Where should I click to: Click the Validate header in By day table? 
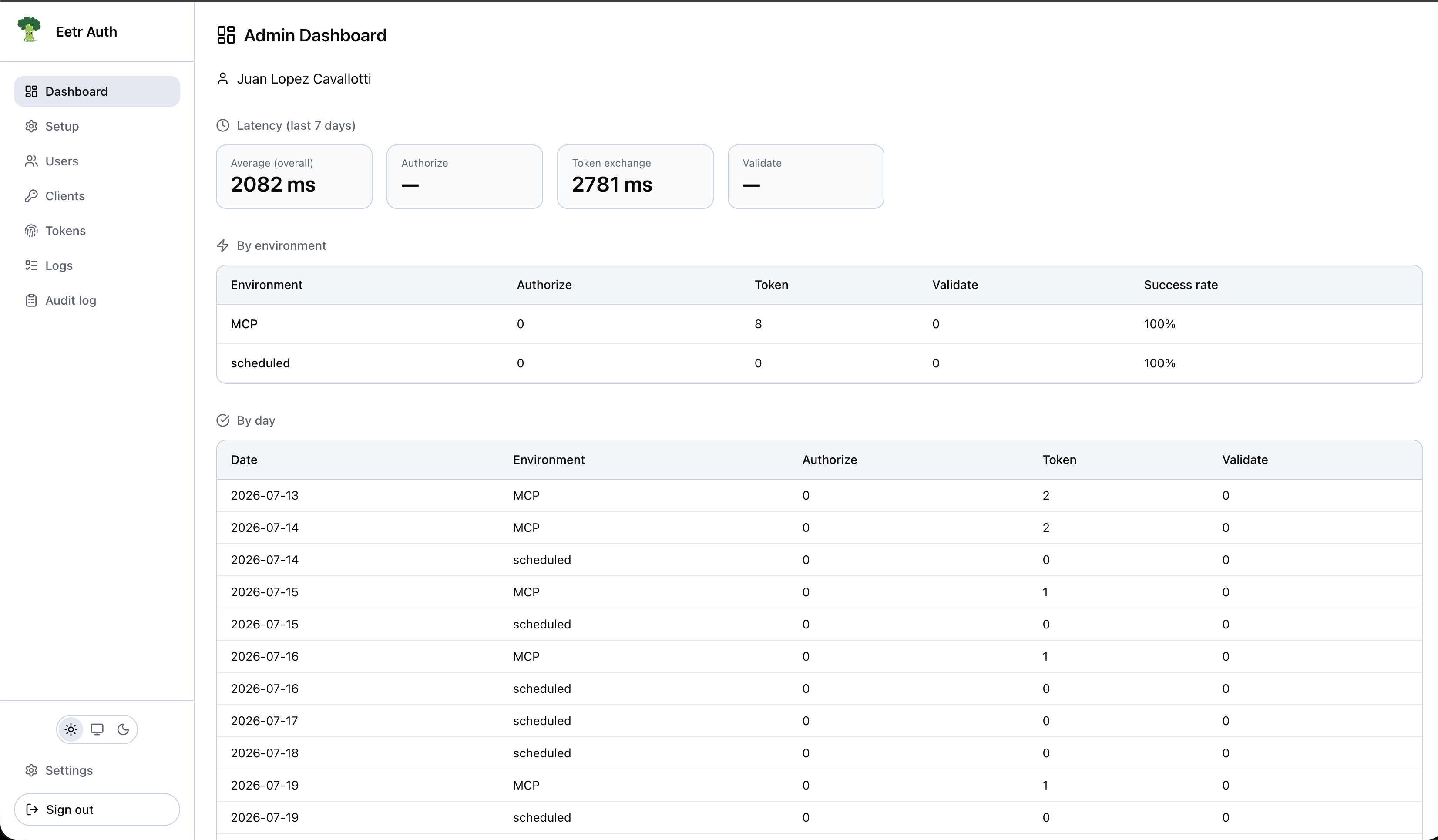coord(1245,459)
